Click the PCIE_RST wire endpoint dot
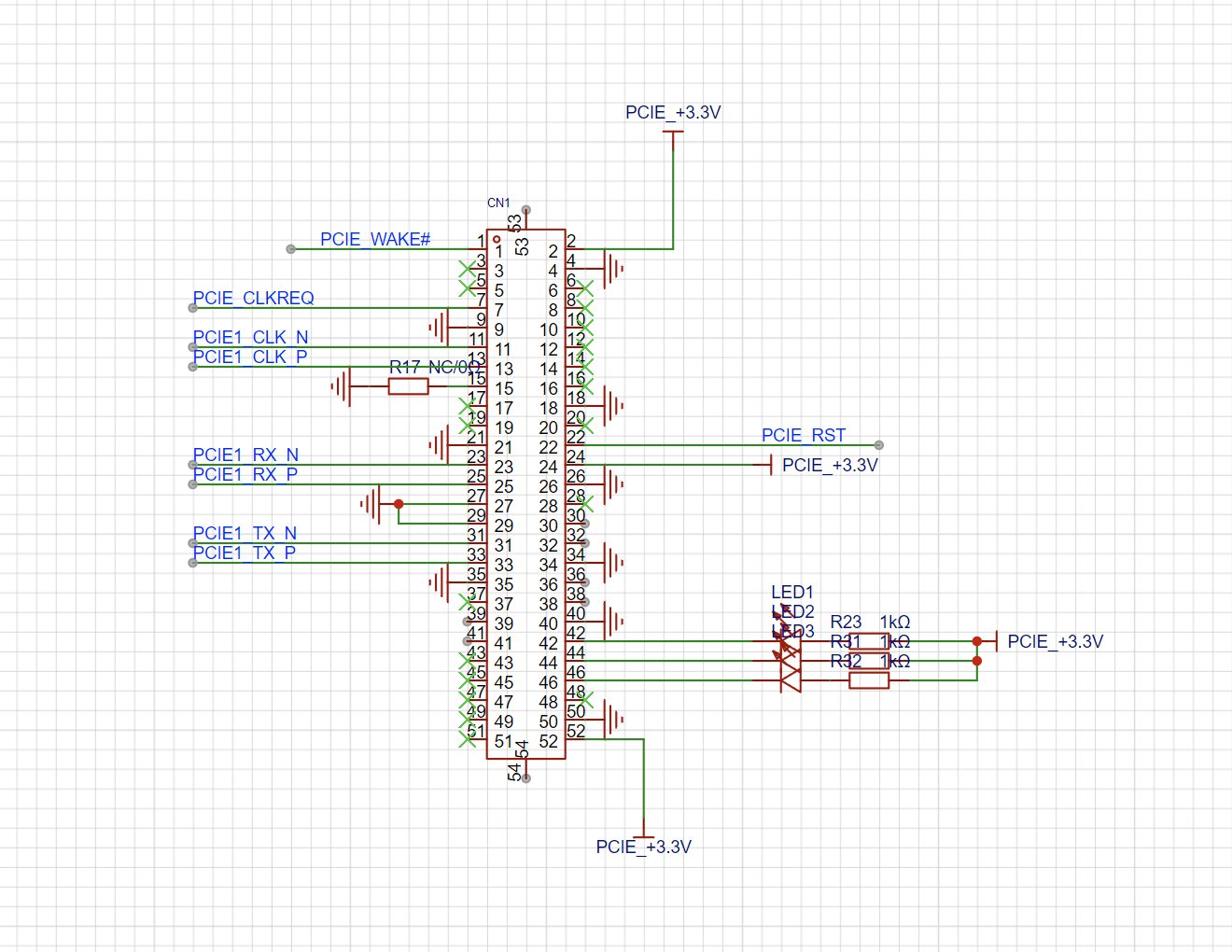 pos(879,445)
